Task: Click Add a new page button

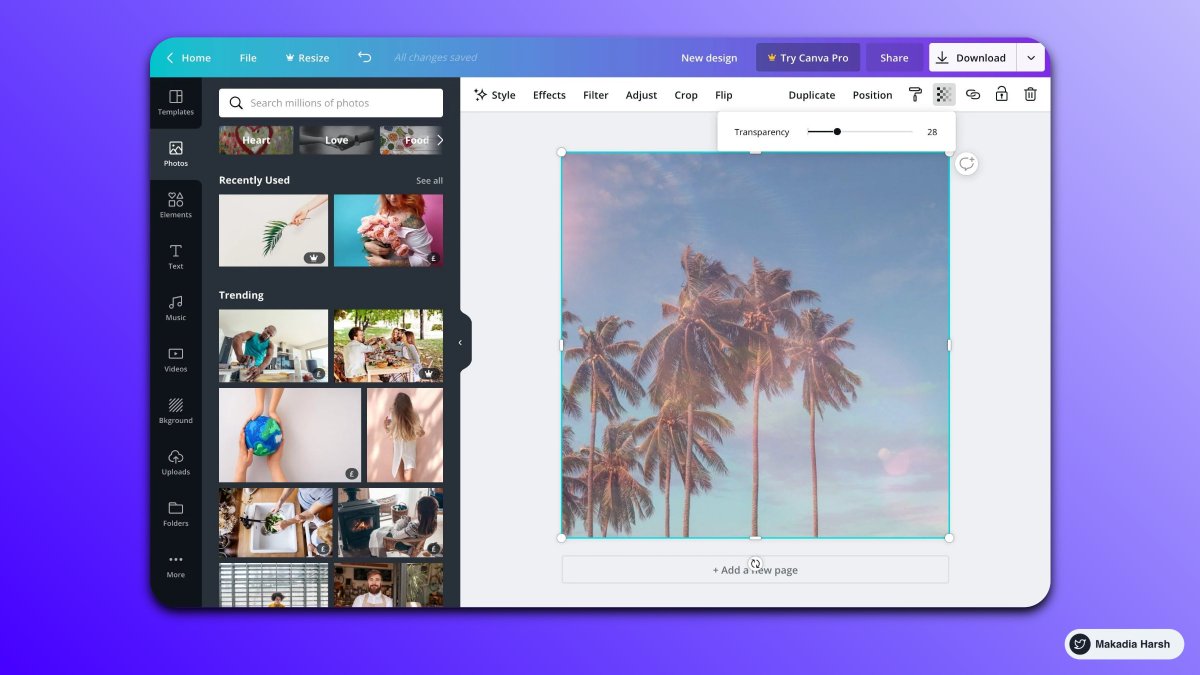Action: (x=755, y=570)
